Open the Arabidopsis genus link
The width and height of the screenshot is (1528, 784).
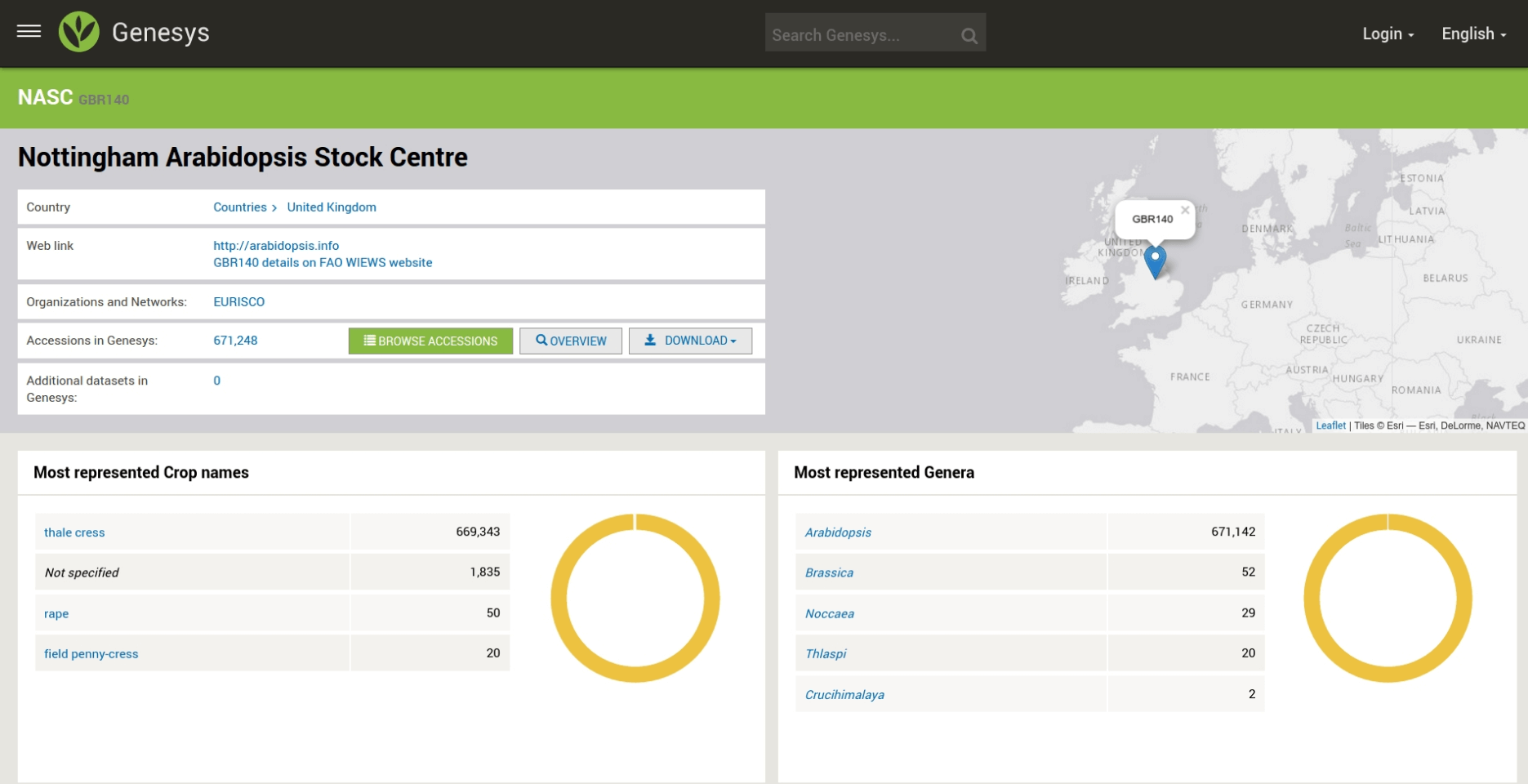838,532
